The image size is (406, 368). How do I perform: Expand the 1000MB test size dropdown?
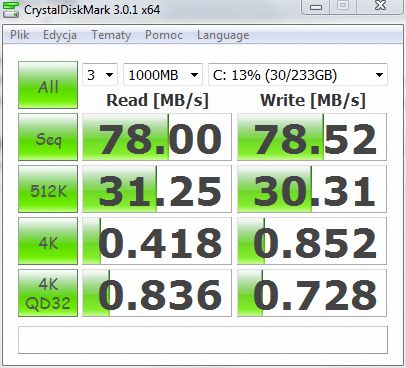click(163, 75)
